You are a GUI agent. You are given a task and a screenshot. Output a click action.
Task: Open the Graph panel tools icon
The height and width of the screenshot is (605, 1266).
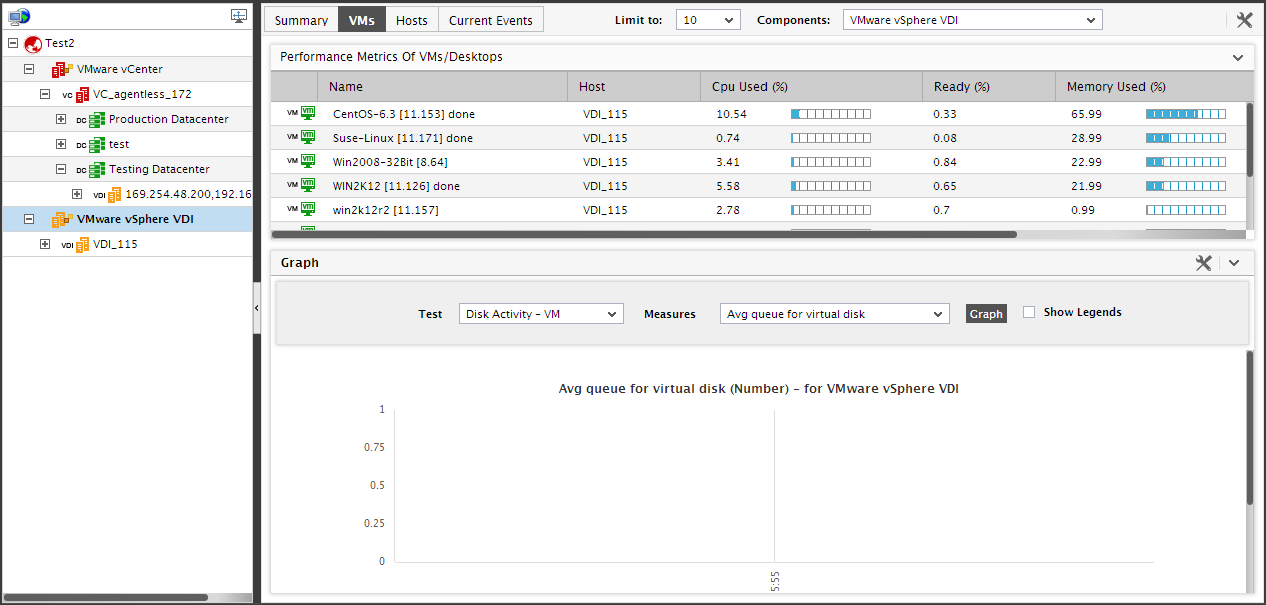point(1204,262)
